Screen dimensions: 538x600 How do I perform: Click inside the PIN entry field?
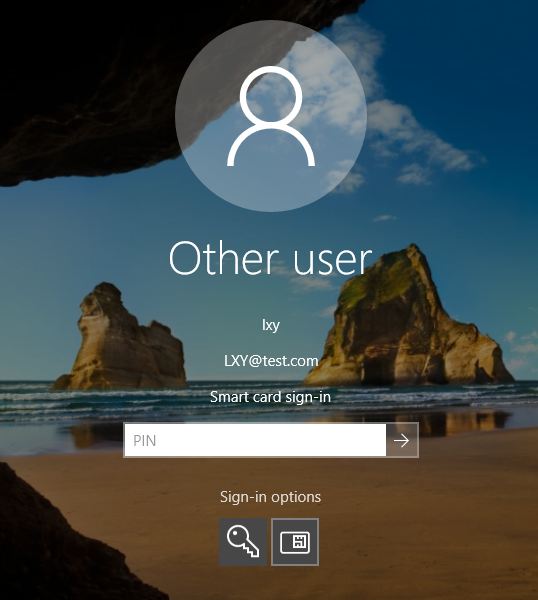[x=255, y=440]
